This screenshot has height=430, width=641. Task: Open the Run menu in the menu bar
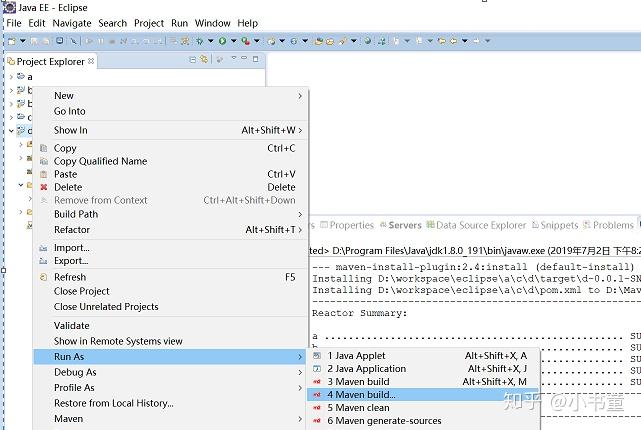[179, 23]
